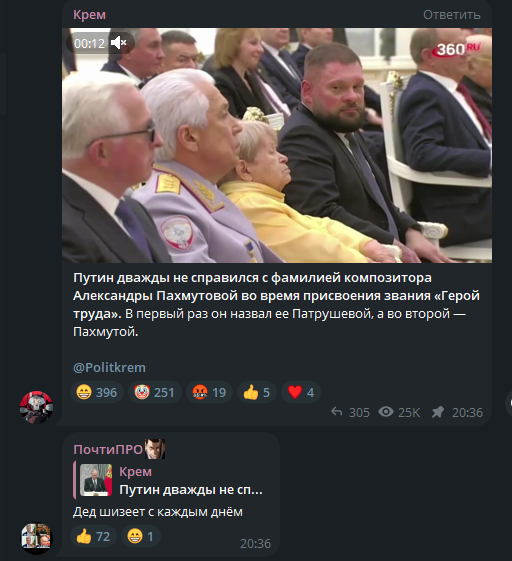The width and height of the screenshot is (512, 561).
Task: Click the angry face reaction with 19
Action: (209, 392)
